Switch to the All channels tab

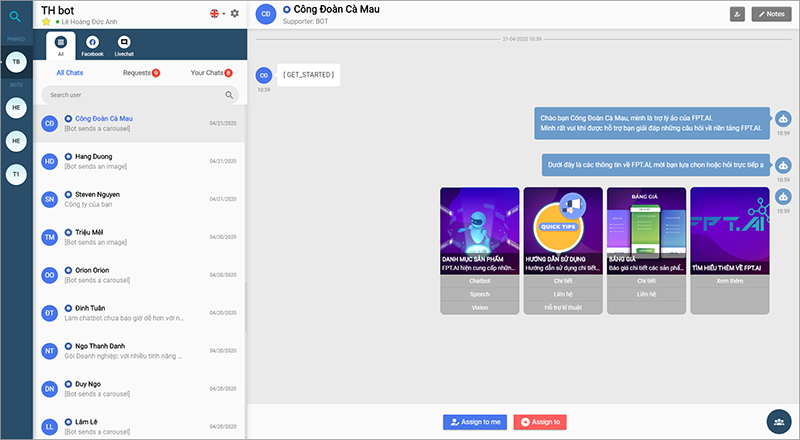(x=61, y=45)
